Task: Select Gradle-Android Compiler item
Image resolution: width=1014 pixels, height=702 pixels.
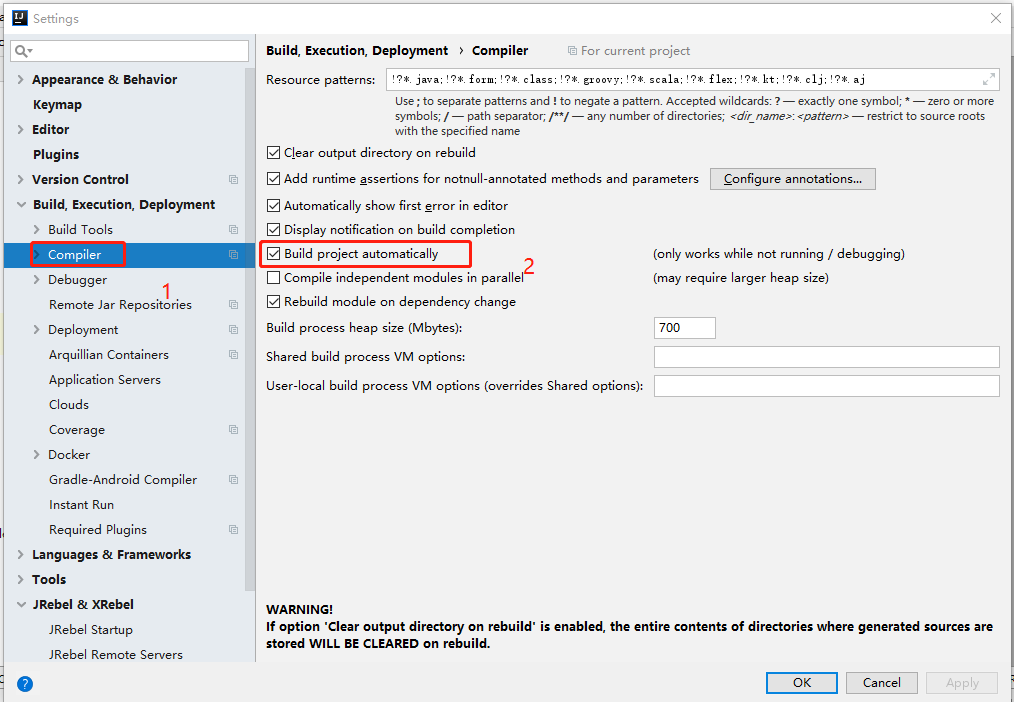Action: [123, 480]
